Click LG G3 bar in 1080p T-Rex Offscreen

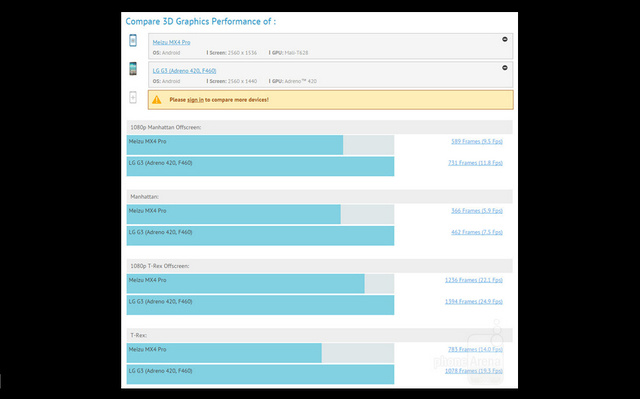point(260,305)
